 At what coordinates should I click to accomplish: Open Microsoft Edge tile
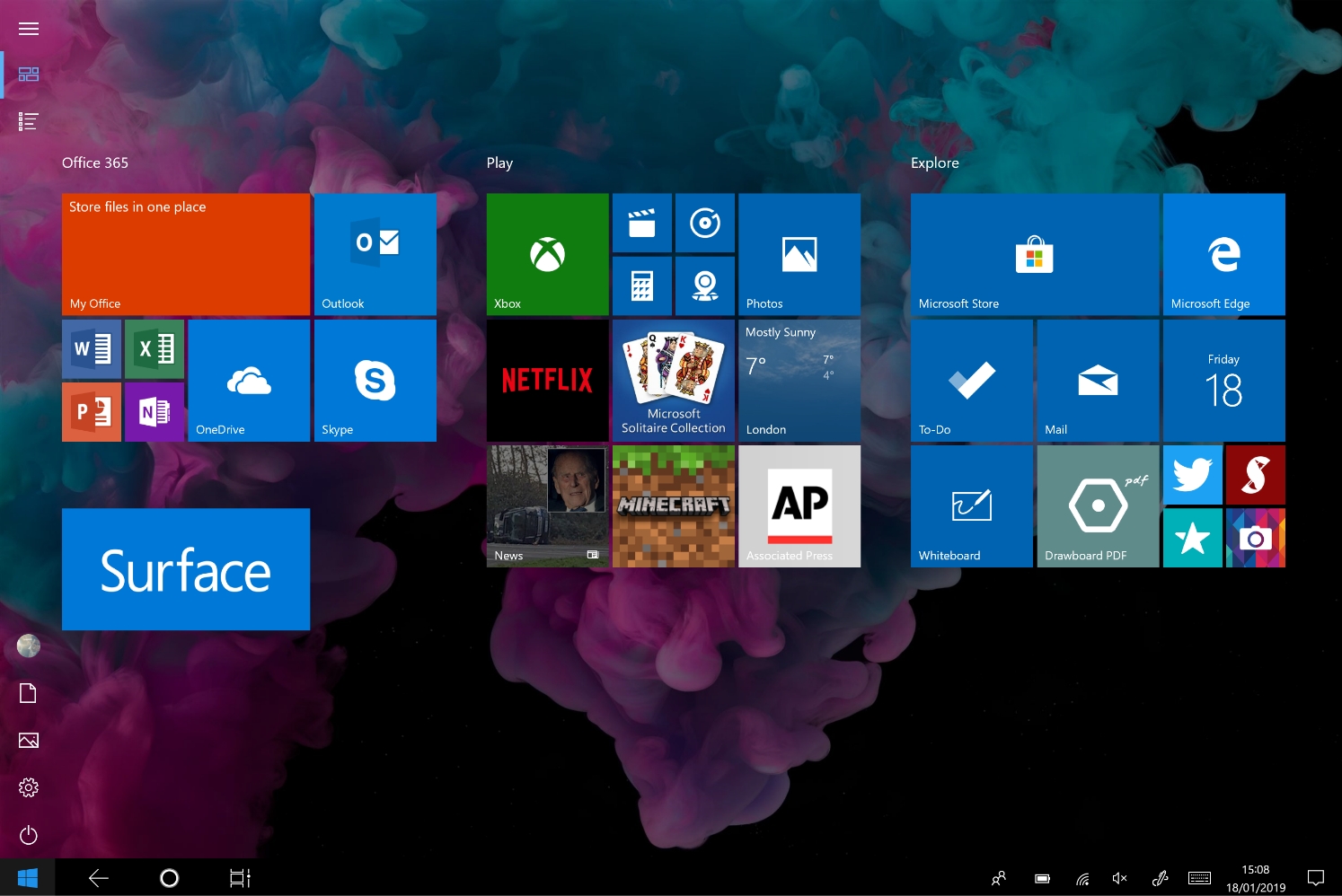[1223, 254]
